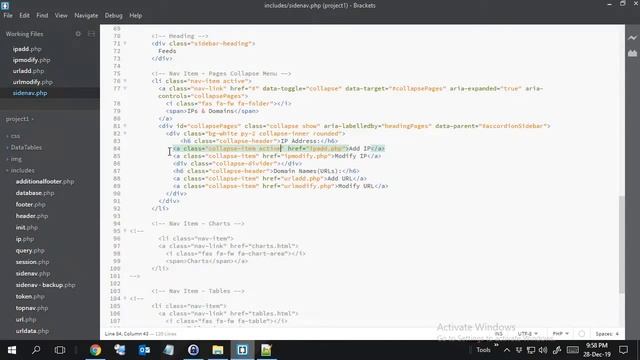The image size is (640, 360).
Task: Open the project1 project dropdown
Action: [20, 119]
